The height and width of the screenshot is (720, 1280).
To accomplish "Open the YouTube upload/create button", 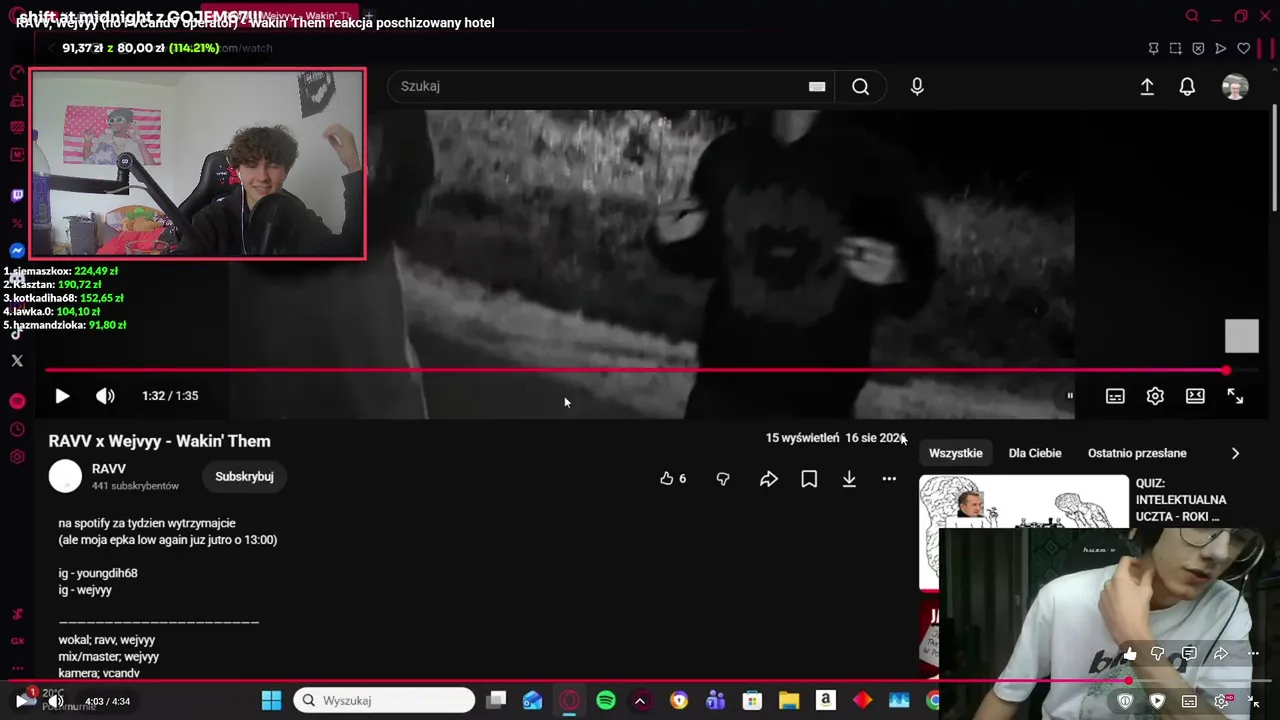I will click(1147, 87).
